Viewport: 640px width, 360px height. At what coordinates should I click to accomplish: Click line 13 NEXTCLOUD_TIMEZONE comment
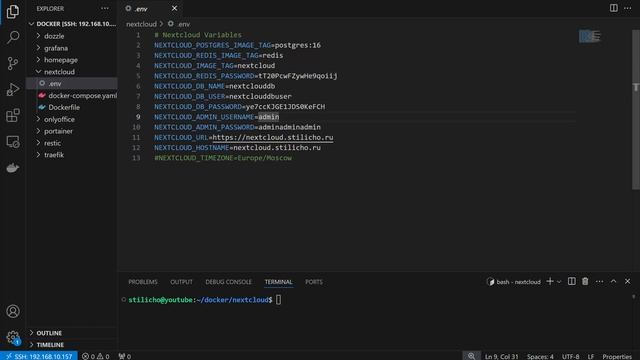pyautogui.click(x=223, y=158)
